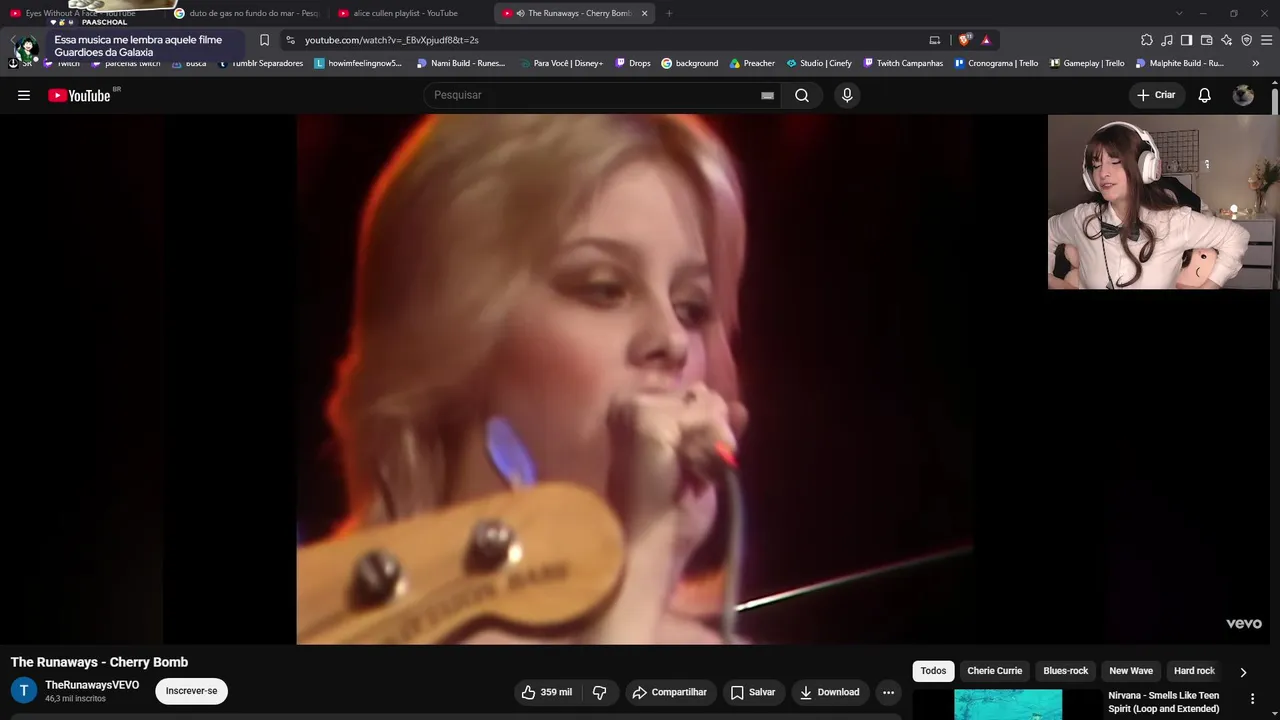This screenshot has height=720, width=1280.
Task: Click the Cherry Bomb video player
Action: tap(634, 379)
